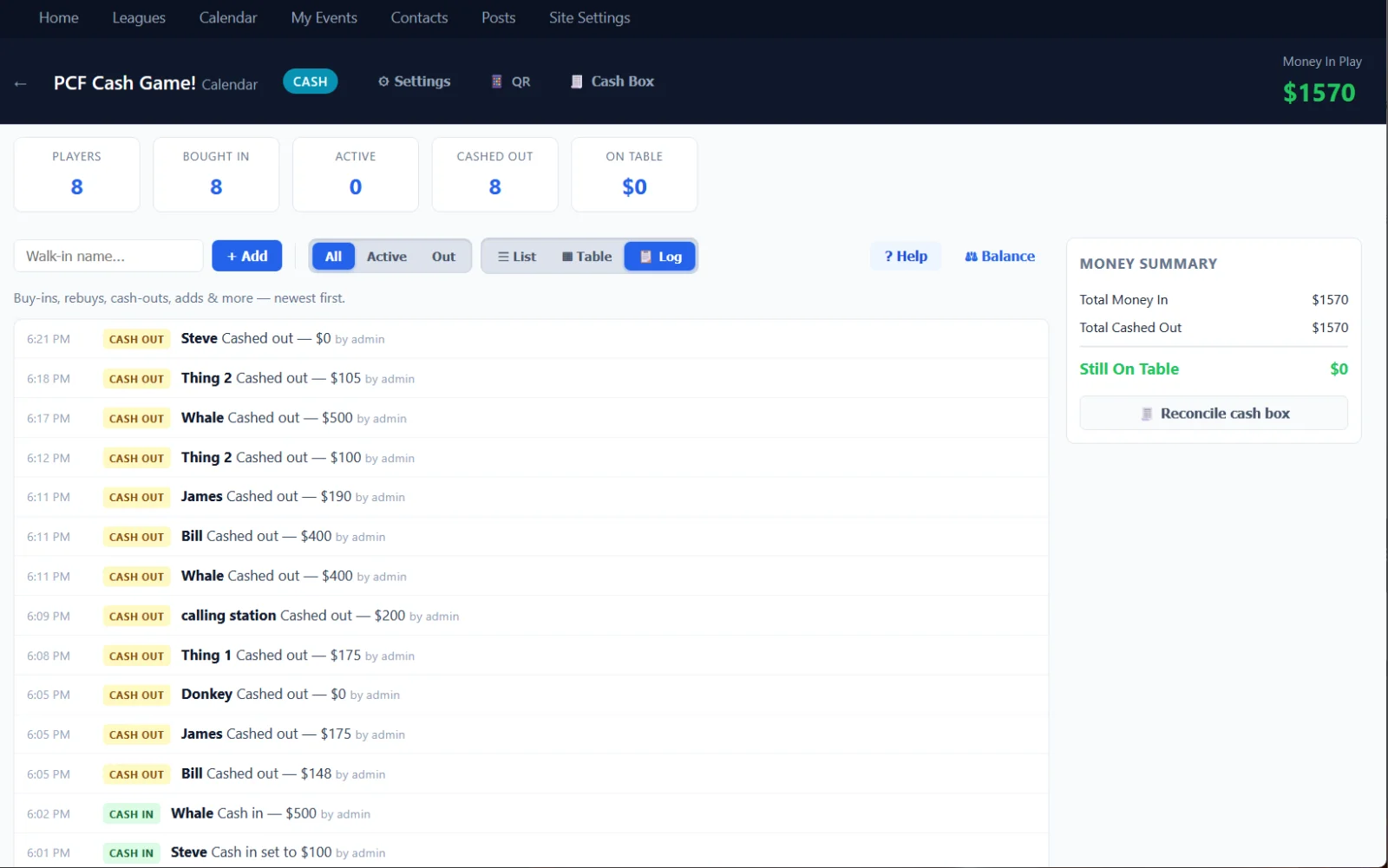Image resolution: width=1388 pixels, height=868 pixels.
Task: Select 'Whale Cashed out — $500' entry
Action: click(531, 418)
